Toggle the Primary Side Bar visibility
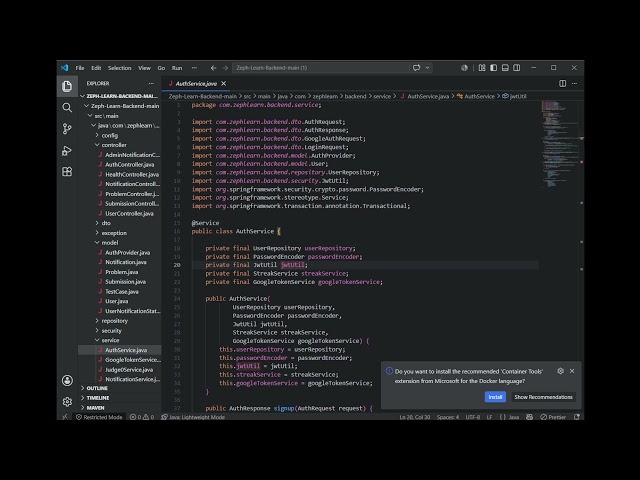This screenshot has width=640, height=480. click(493, 68)
